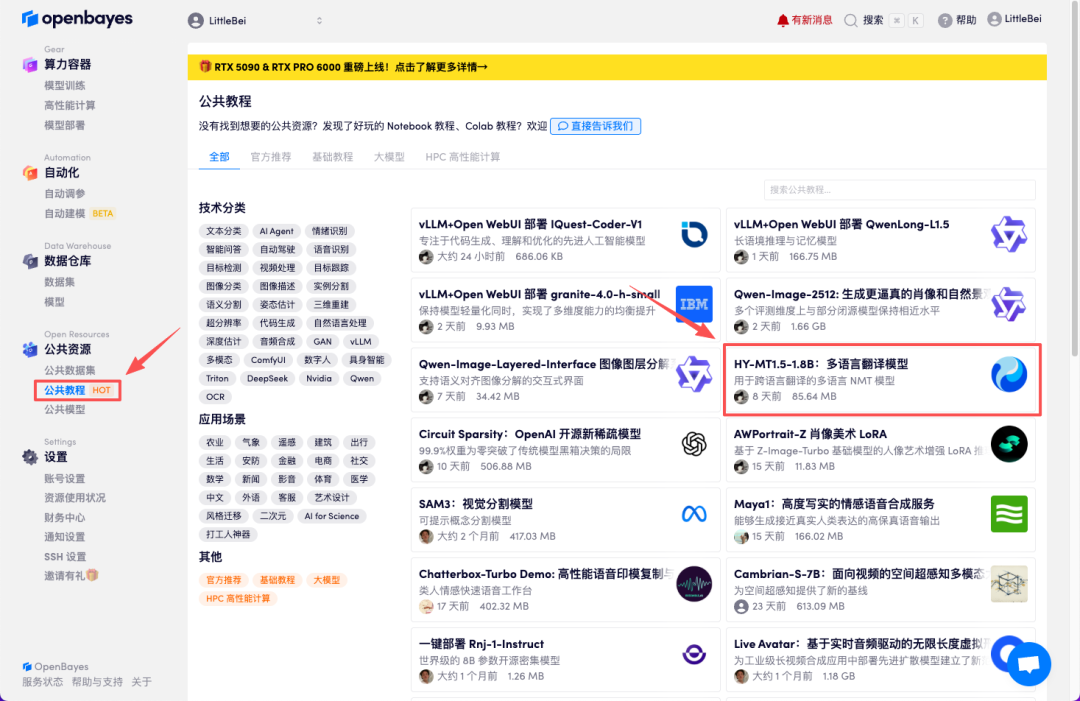Click the 直接告诉我们 button
1080x701 pixels.
click(595, 126)
